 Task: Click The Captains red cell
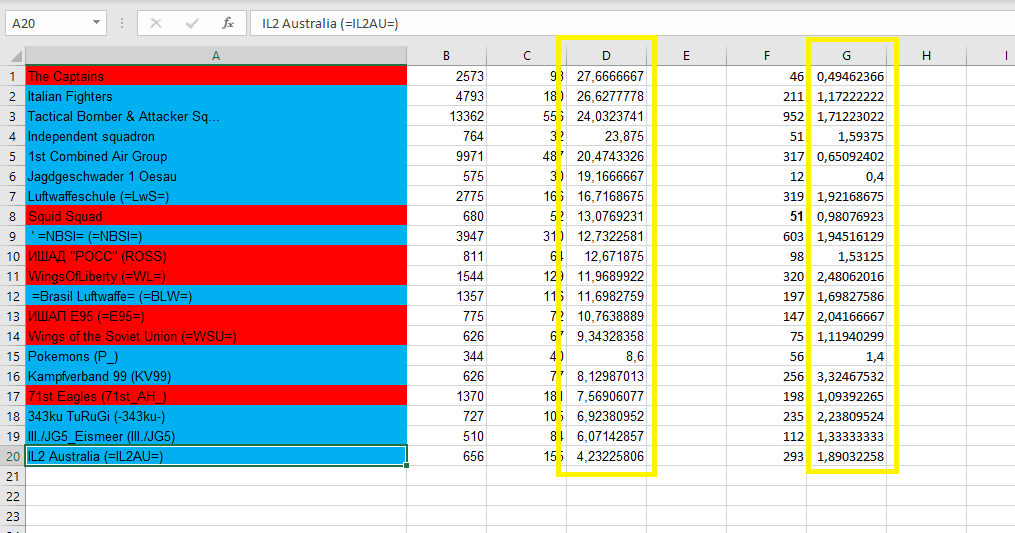click(x=216, y=76)
